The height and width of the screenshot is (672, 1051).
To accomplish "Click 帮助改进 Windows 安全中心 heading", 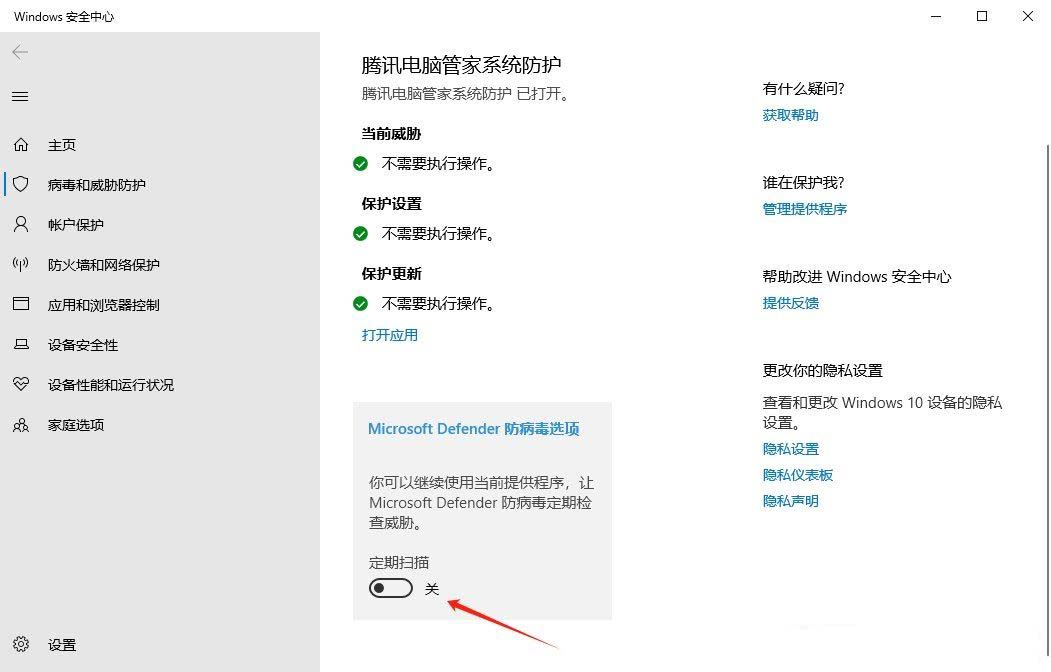I will [857, 276].
